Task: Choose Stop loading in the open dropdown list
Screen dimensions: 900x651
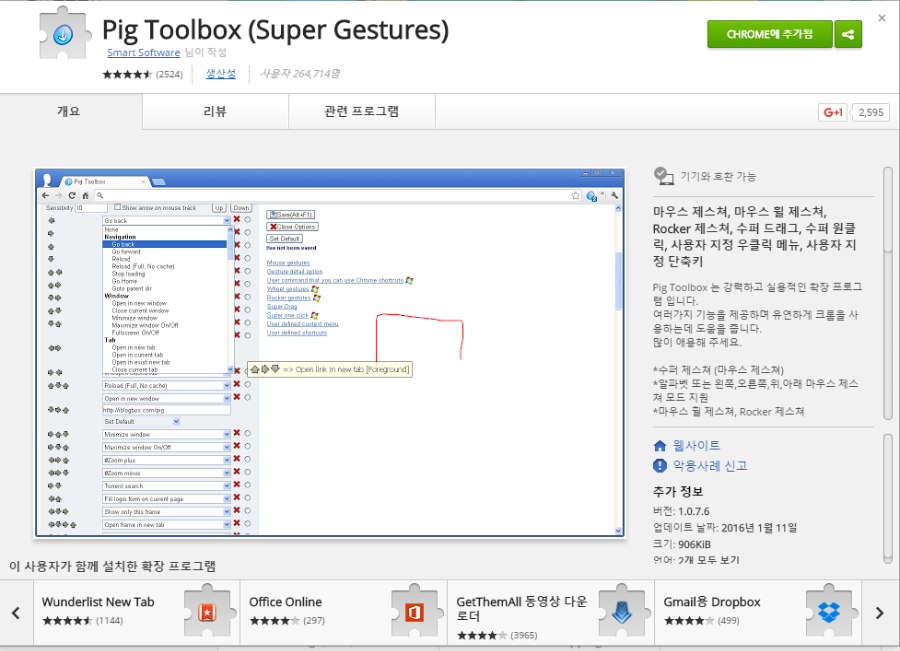Action: (x=129, y=274)
